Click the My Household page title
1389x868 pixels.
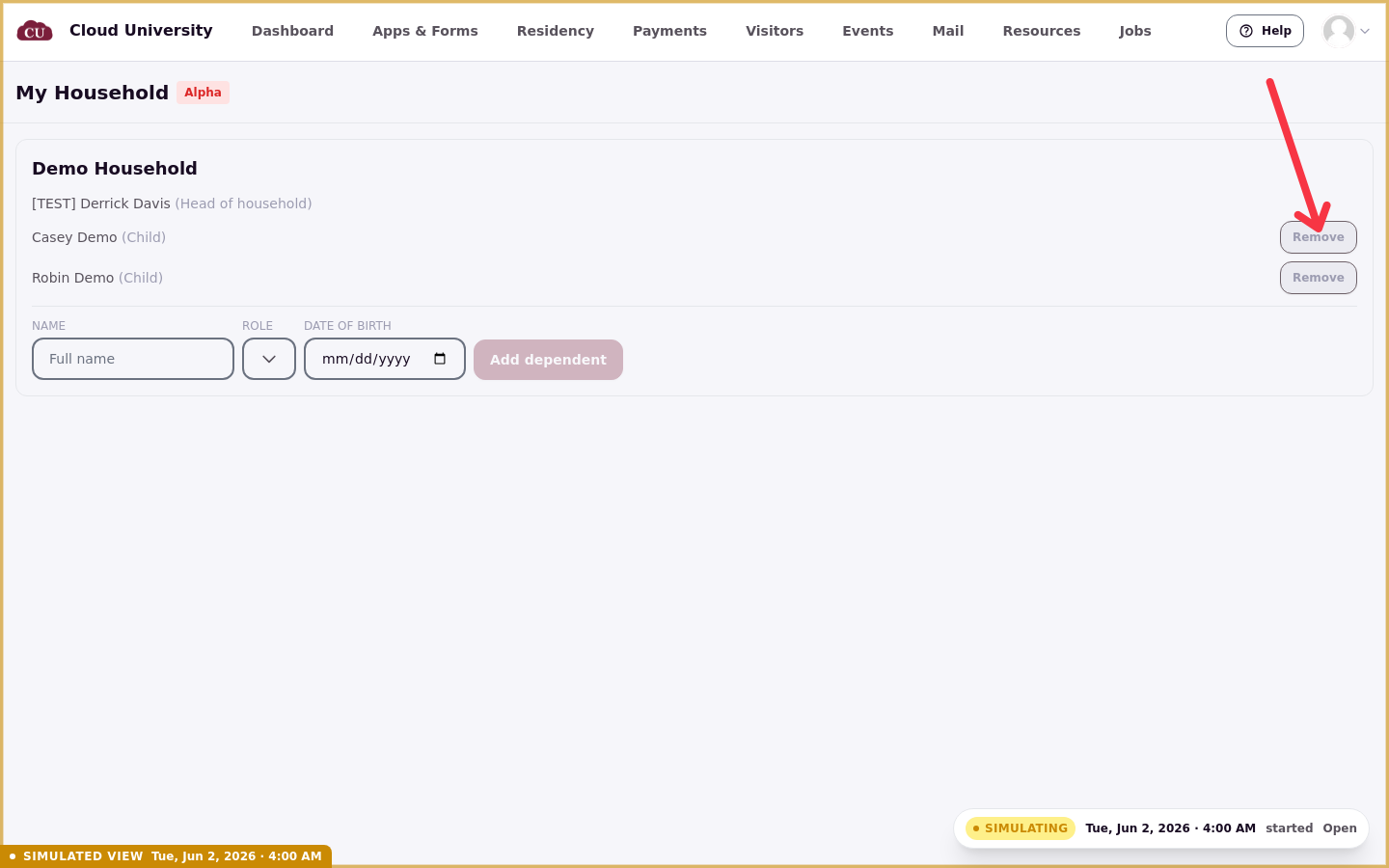pyautogui.click(x=92, y=93)
